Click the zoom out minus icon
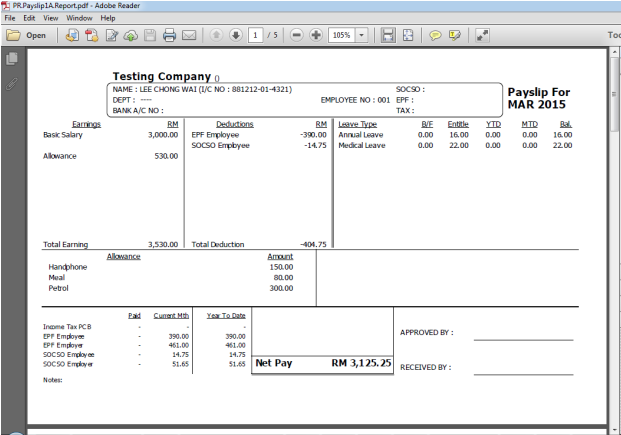This screenshot has width=621, height=435. click(x=296, y=35)
